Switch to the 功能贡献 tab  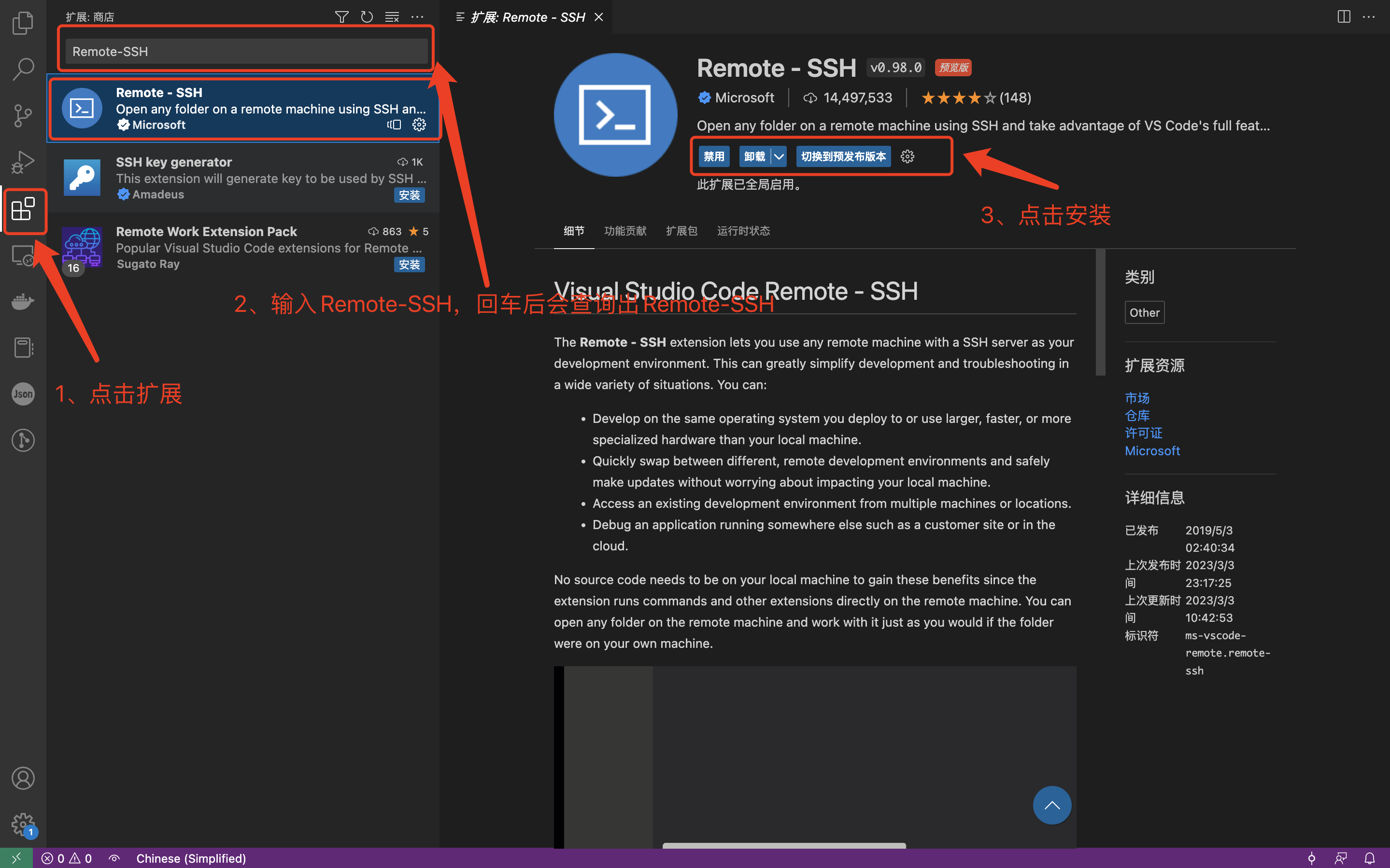pyautogui.click(x=625, y=231)
